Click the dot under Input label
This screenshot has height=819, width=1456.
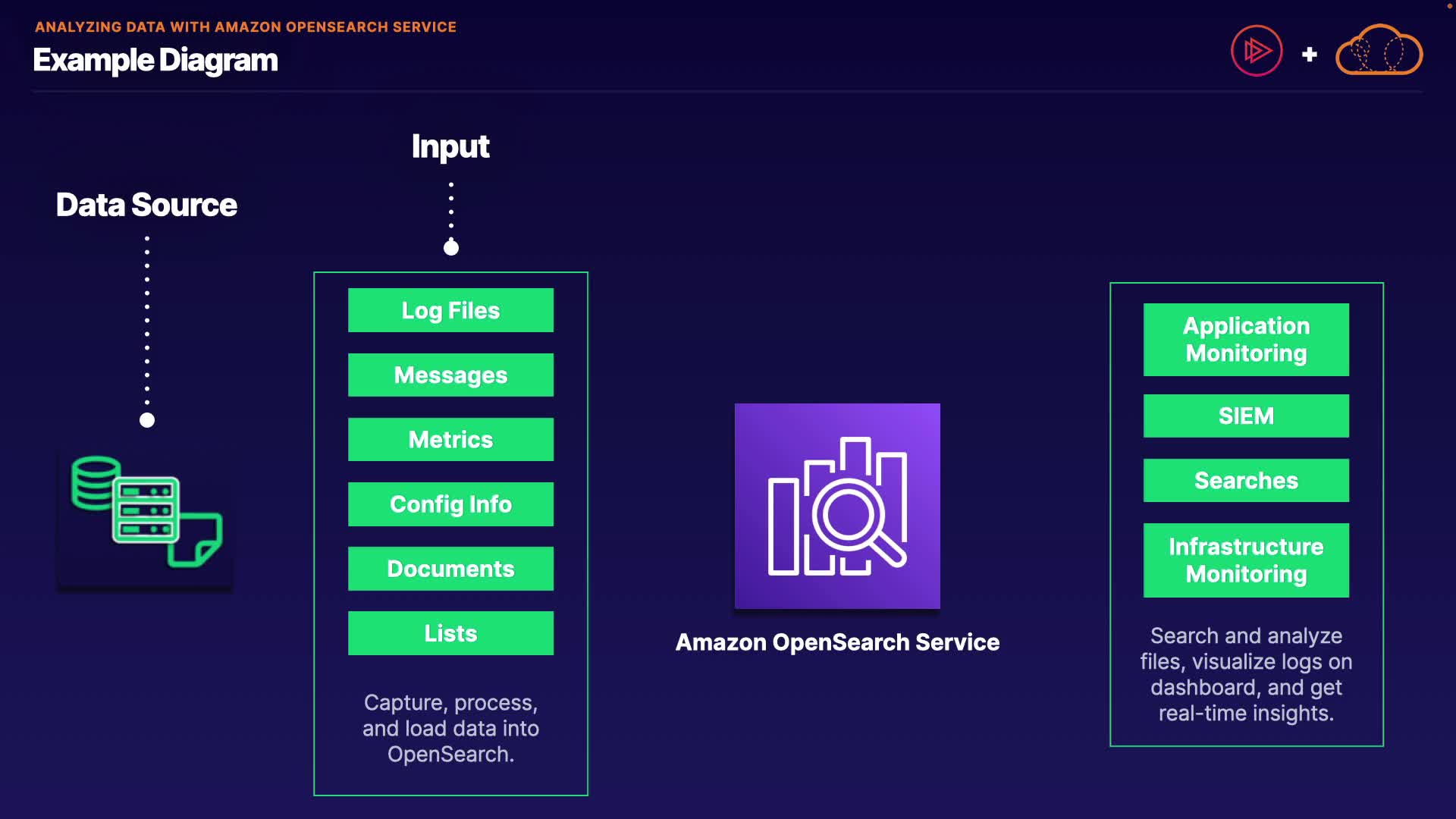pyautogui.click(x=451, y=248)
